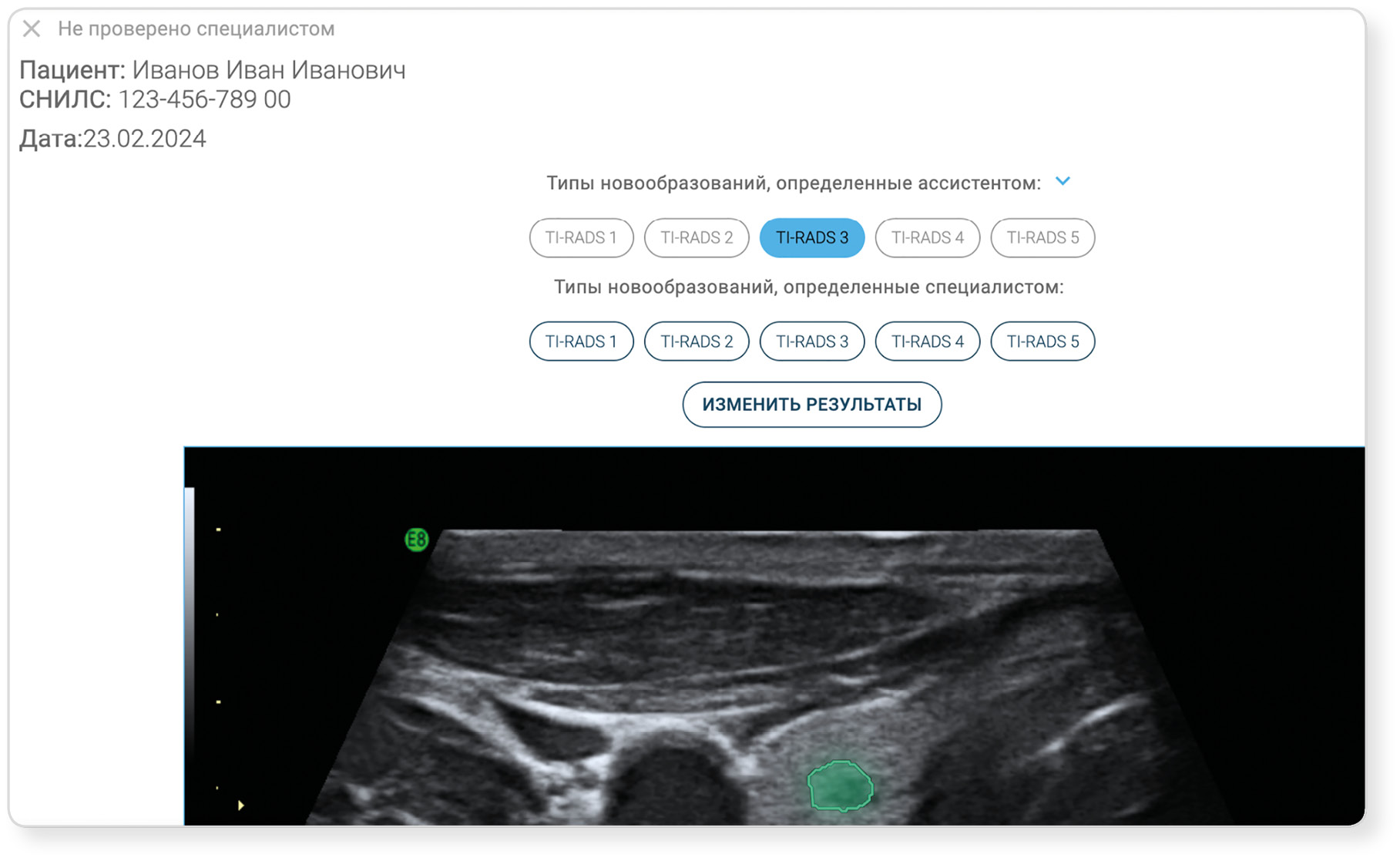Image resolution: width=1400 pixels, height=861 pixels.
Task: Close the unverified study panel
Action: pos(32,29)
